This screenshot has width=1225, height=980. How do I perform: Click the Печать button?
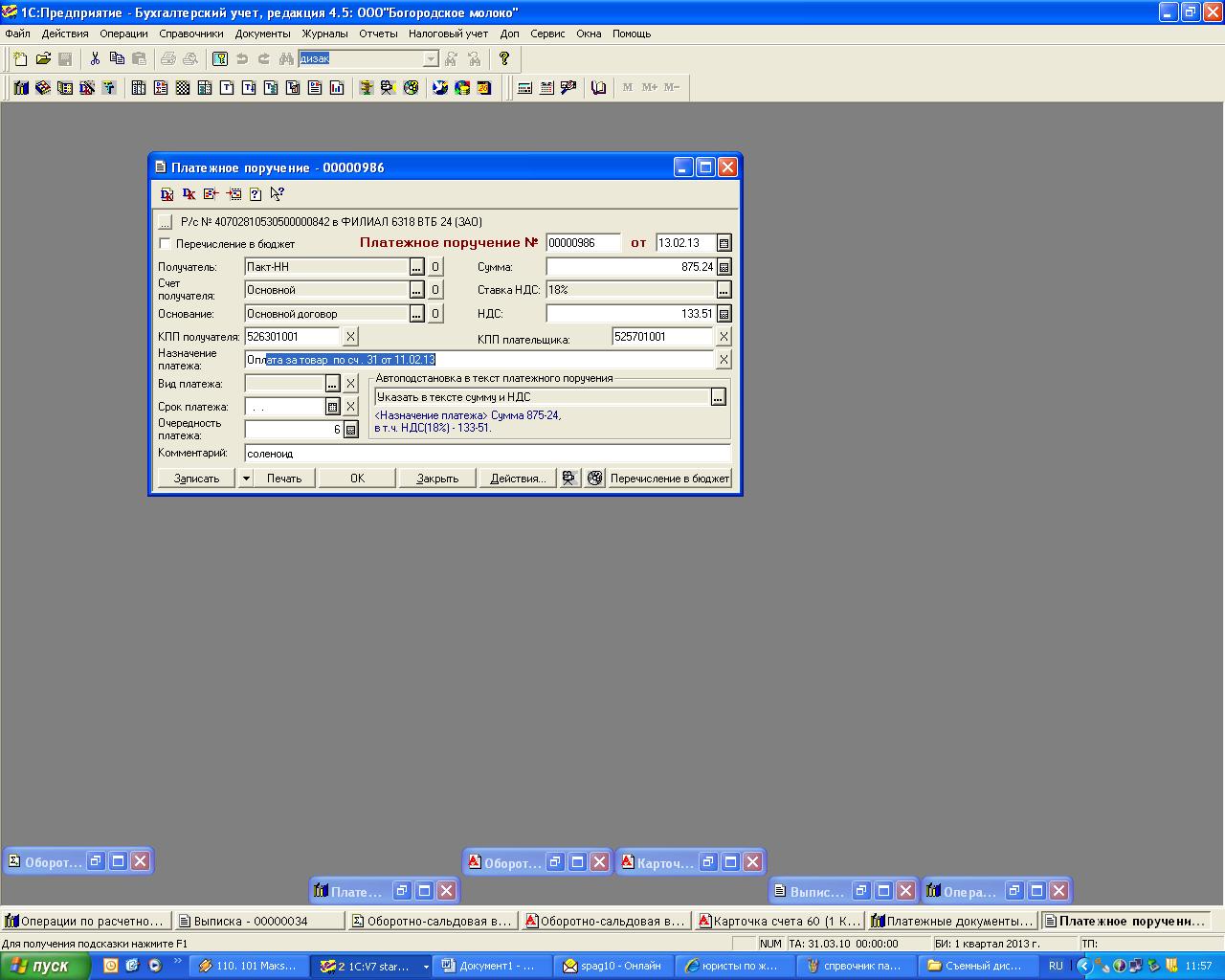tap(284, 478)
